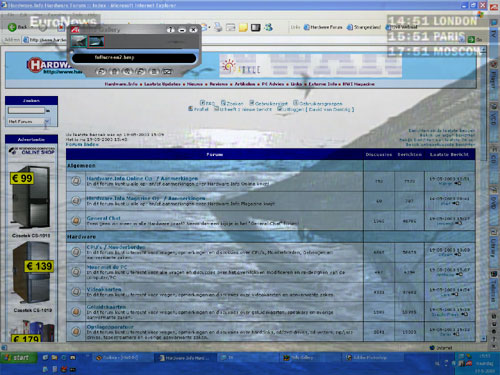Click latest-post arrow in General Chat row

(x=458, y=223)
